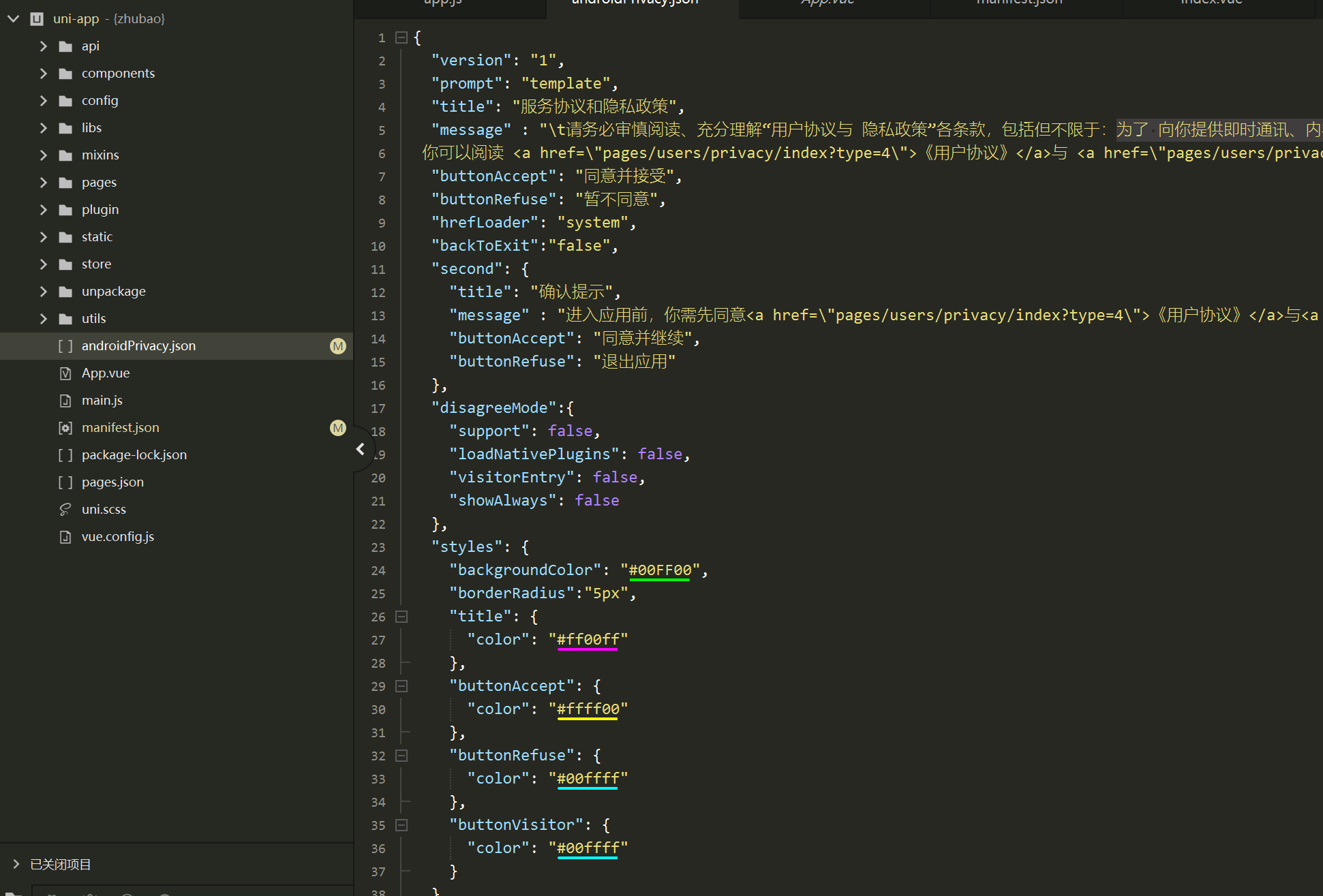1323x896 pixels.
Task: Open package-lock.json in the file tree
Action: pyautogui.click(x=134, y=455)
